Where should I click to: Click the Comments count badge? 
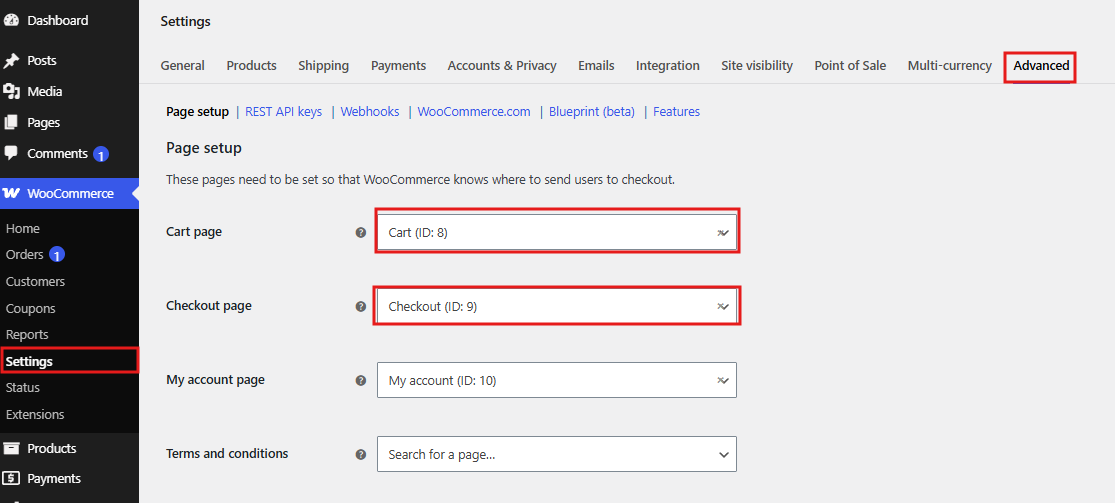coord(101,154)
